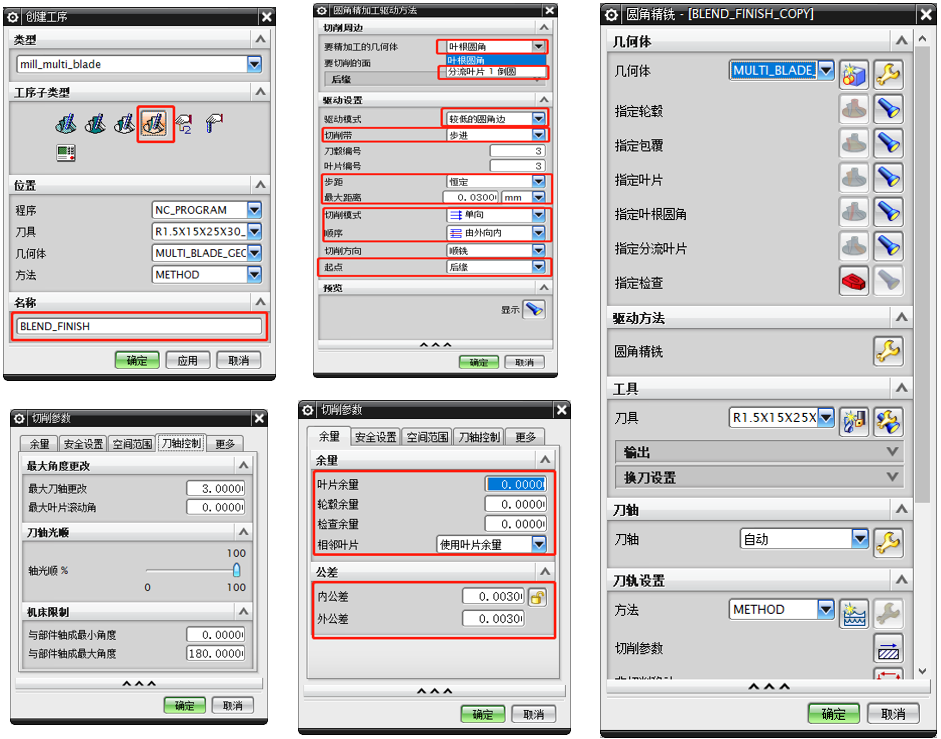
Task: Open the NC_PROGRAM 程序 dropdown
Action: [254, 210]
